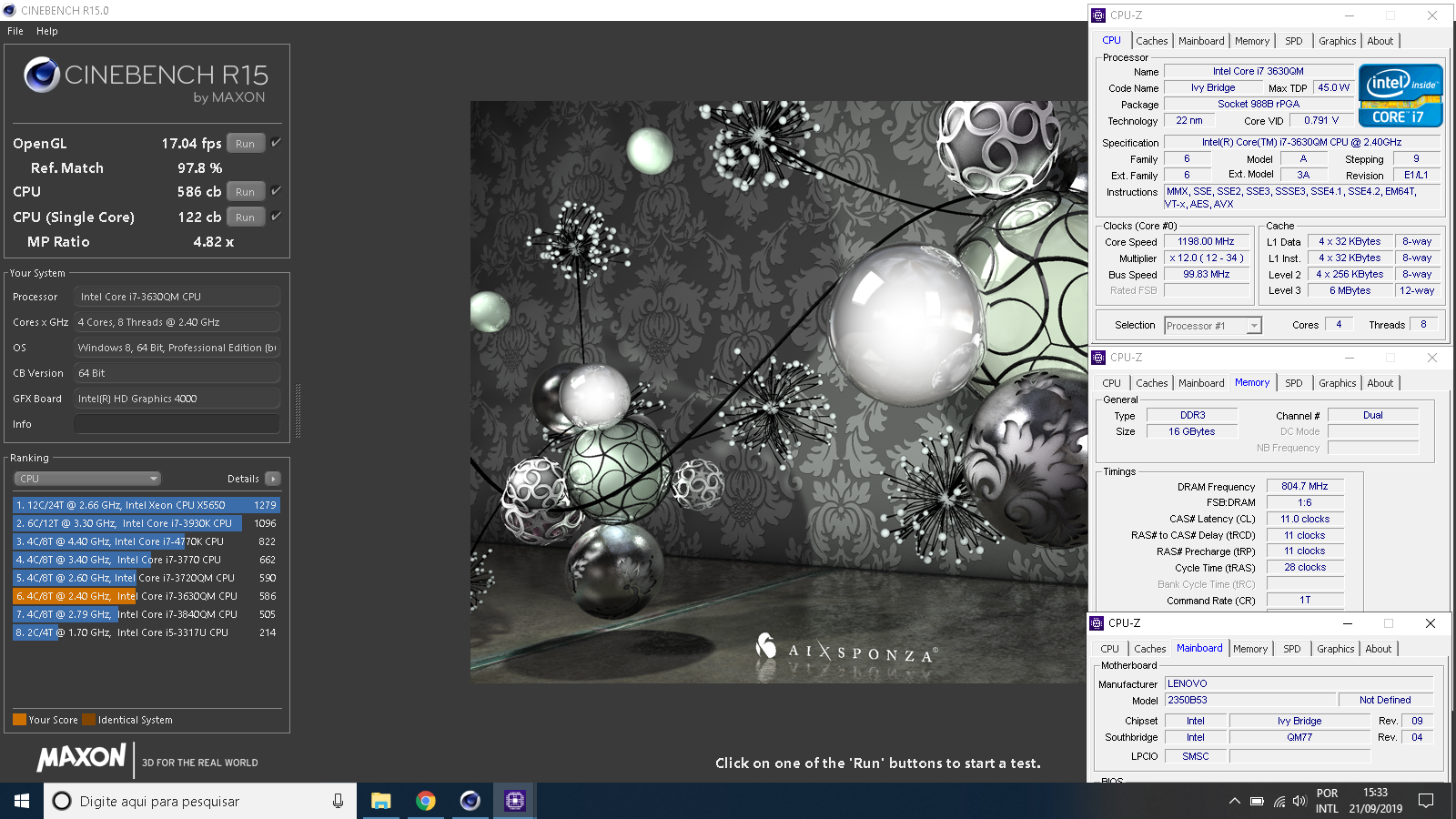This screenshot has height=819, width=1456.
Task: Select the Xeon X5650 ranking row
Action: point(146,505)
